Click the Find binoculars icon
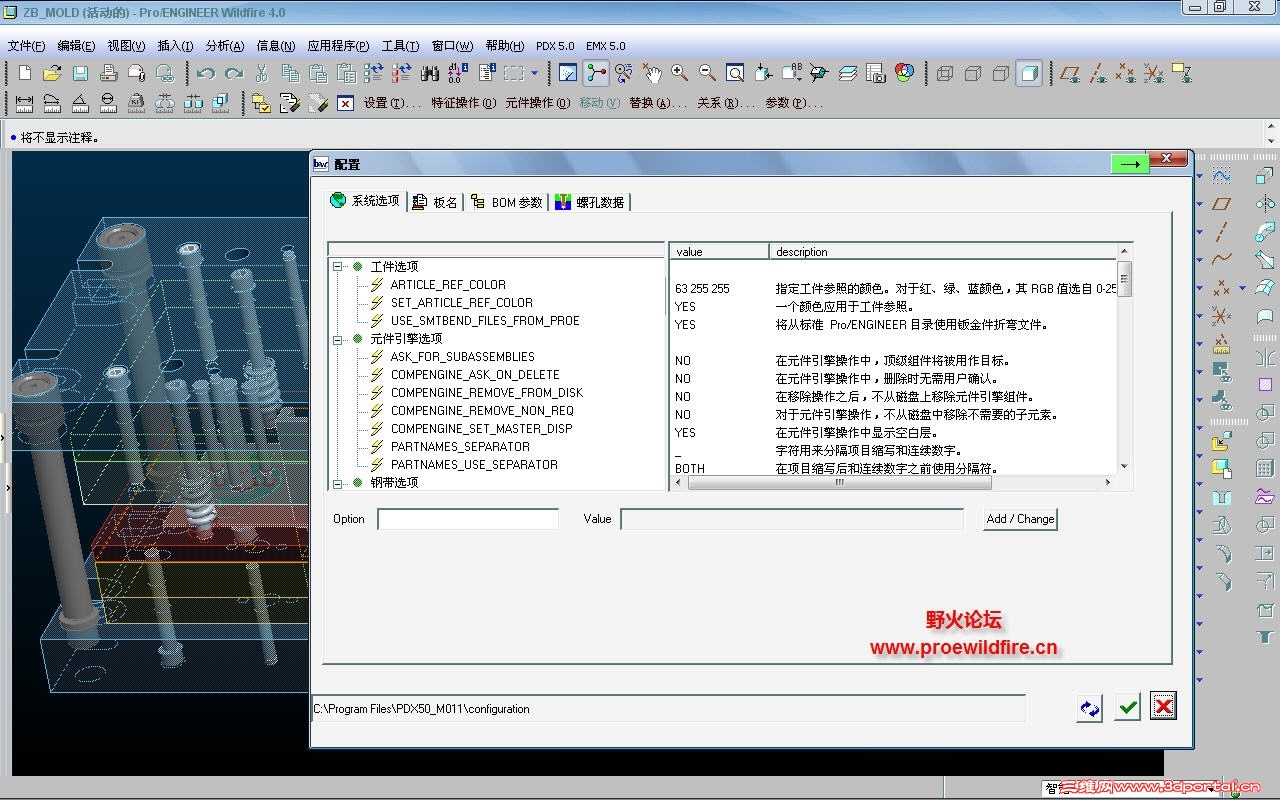 [x=430, y=73]
